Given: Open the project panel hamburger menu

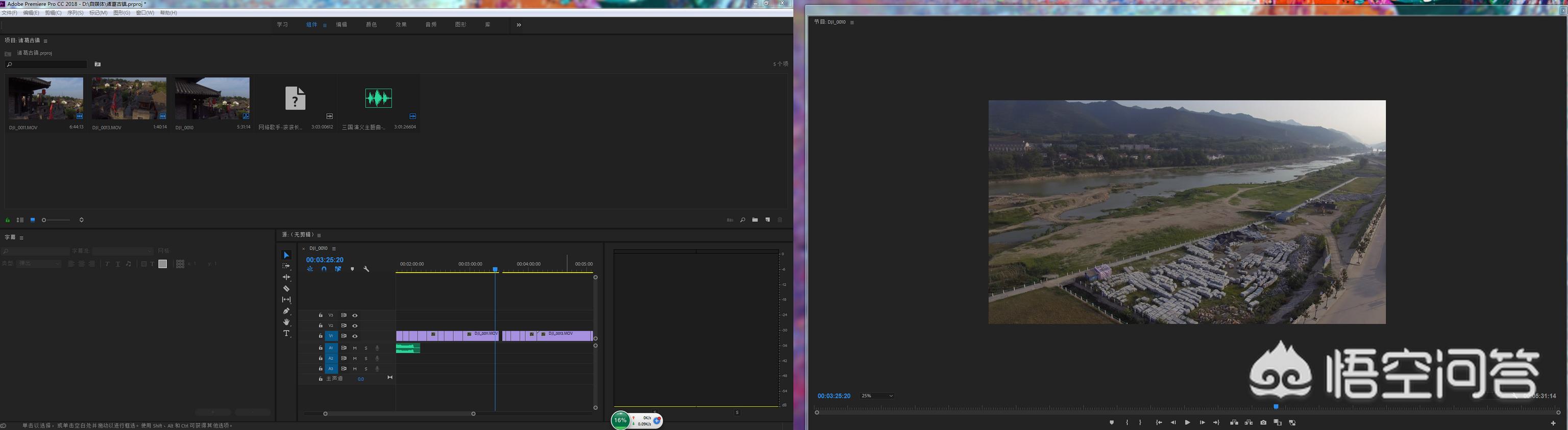Looking at the screenshot, I should 45,41.
